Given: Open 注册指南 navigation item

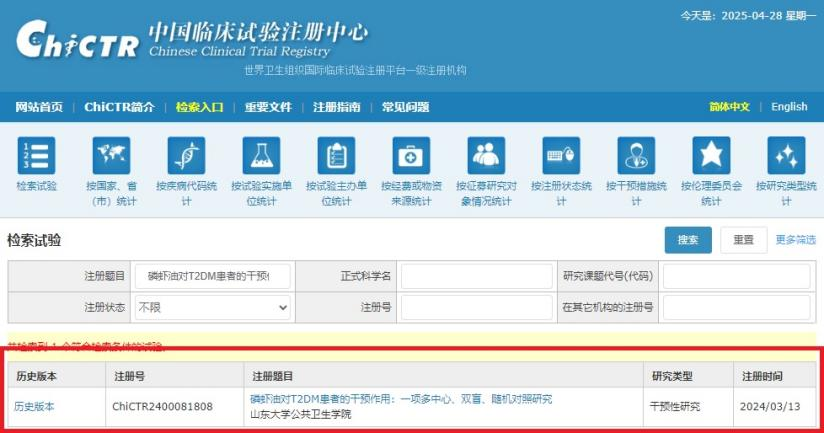Looking at the screenshot, I should tap(337, 107).
